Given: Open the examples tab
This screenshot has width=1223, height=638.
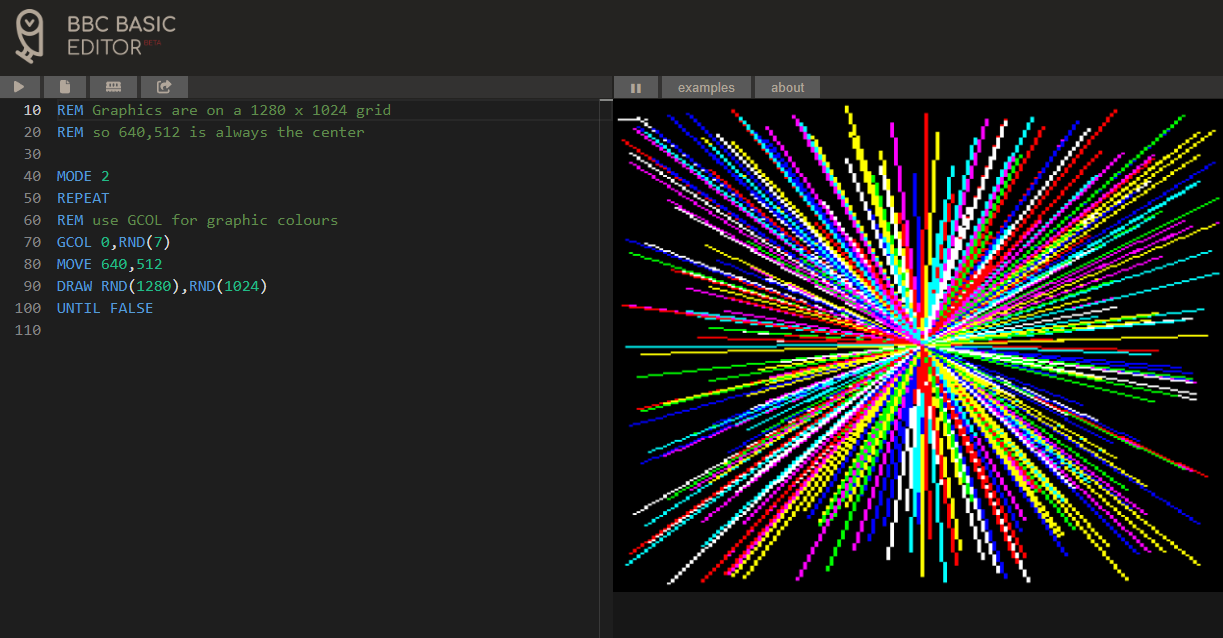Looking at the screenshot, I should tap(706, 88).
